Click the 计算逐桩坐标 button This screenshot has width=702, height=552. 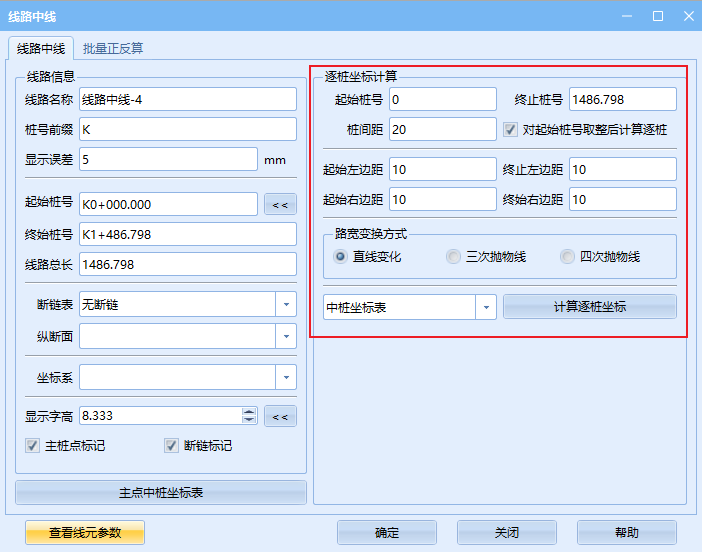pos(590,307)
